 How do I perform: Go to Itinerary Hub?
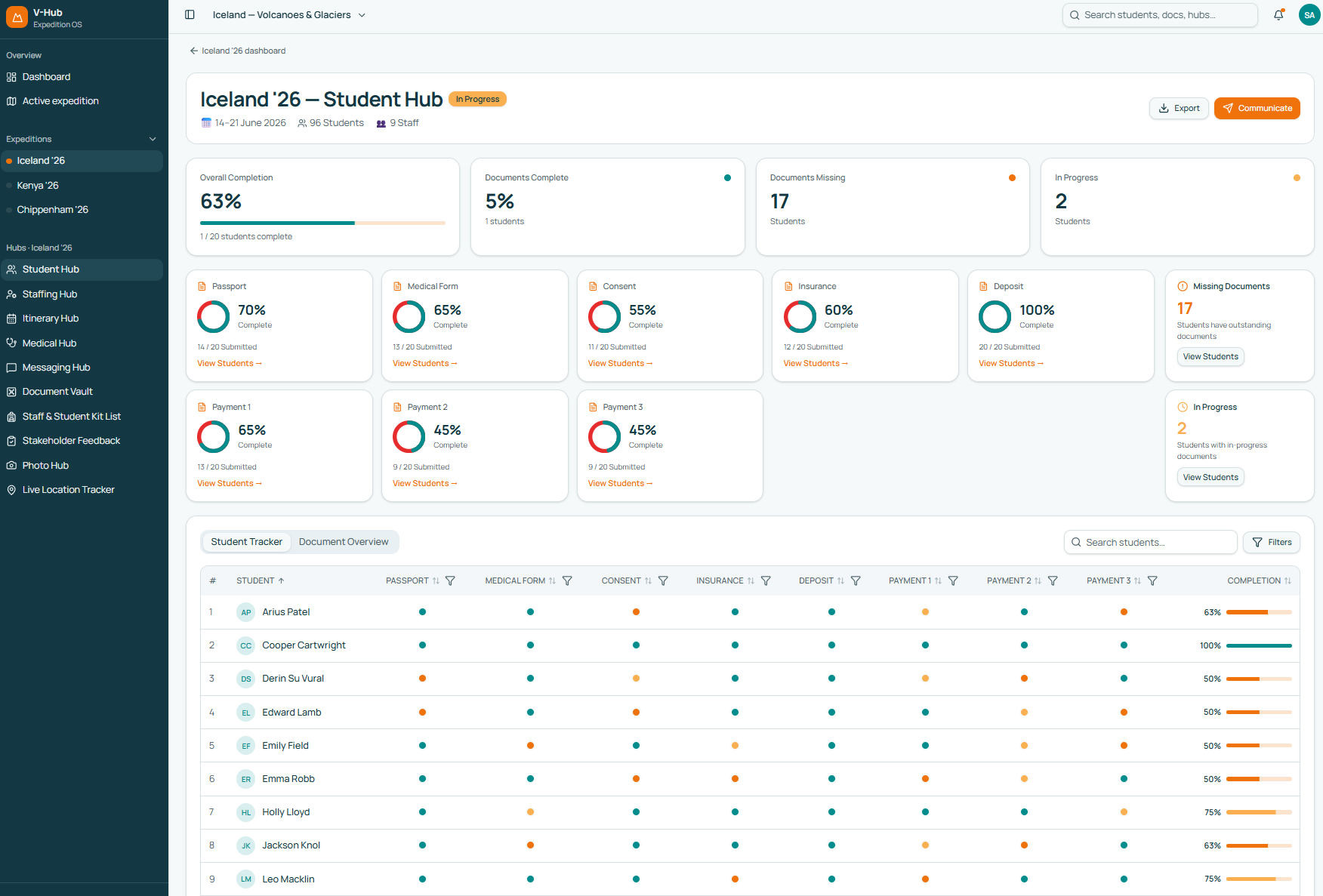[x=82, y=319]
